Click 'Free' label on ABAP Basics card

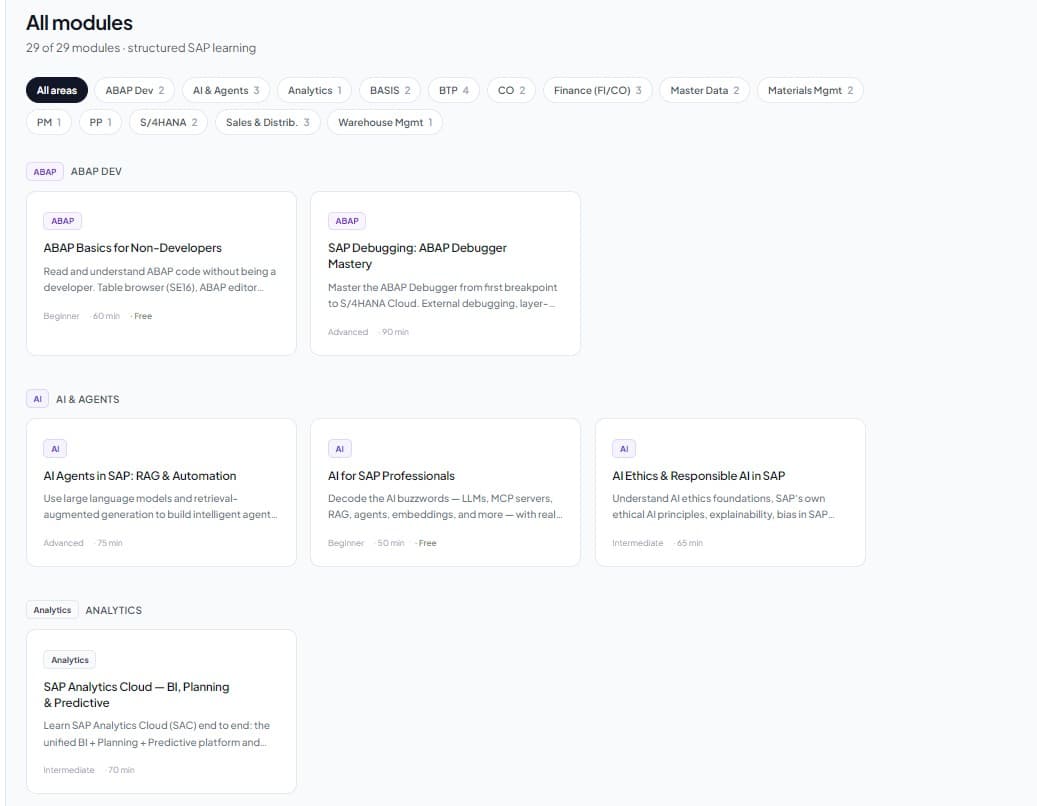[x=143, y=316]
